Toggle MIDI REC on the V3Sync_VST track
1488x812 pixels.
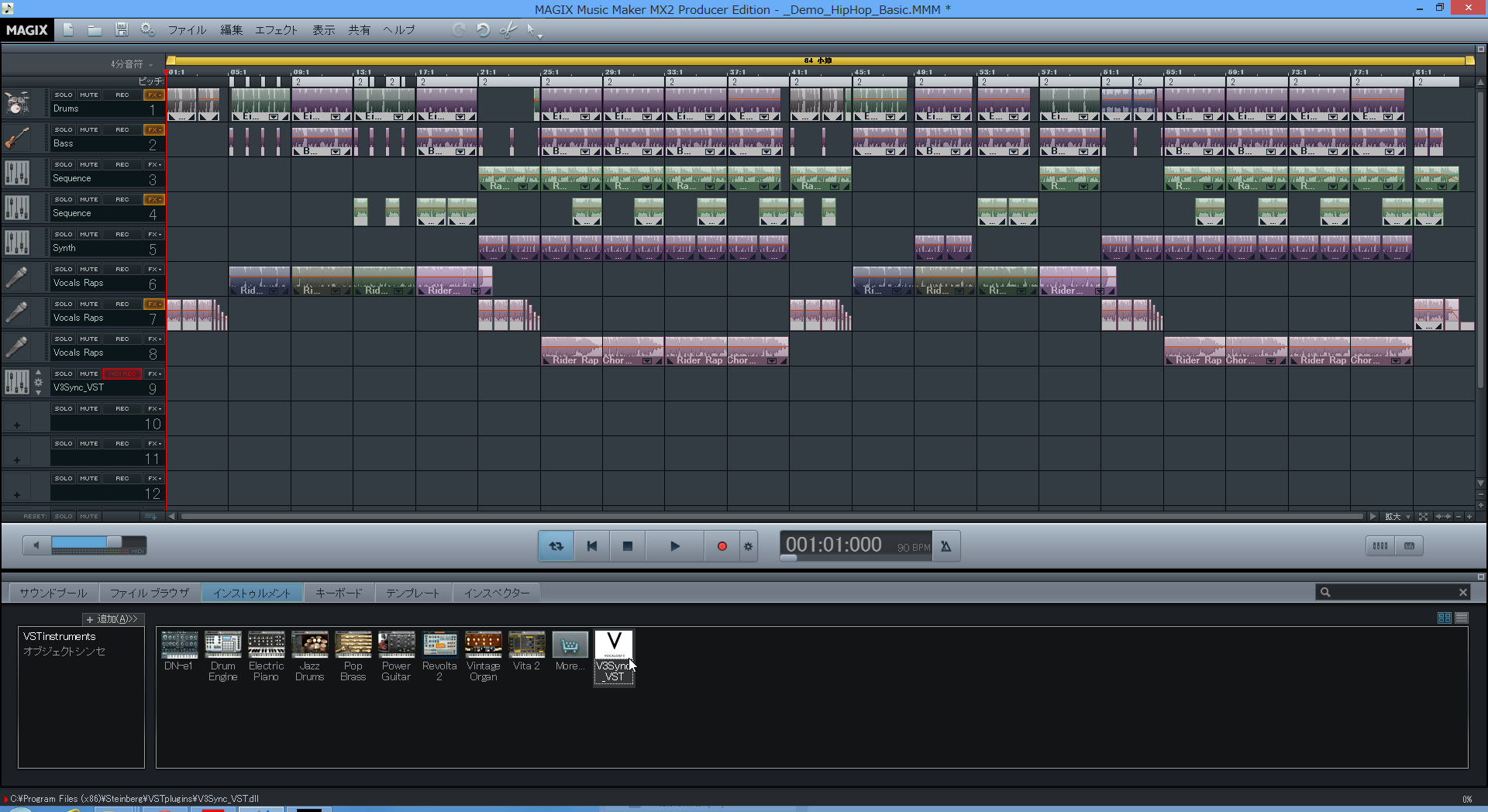click(x=122, y=374)
